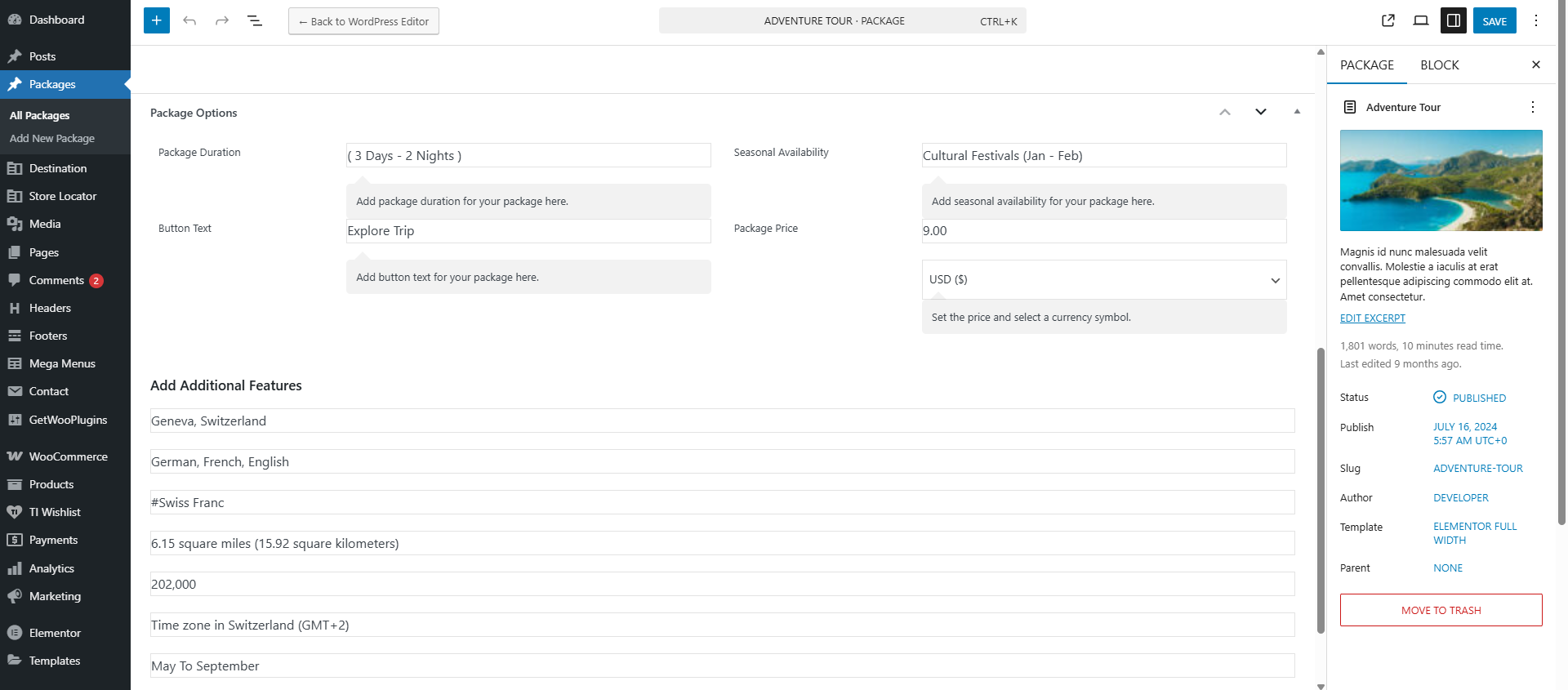Open the USD ($) currency dropdown
This screenshot has width=1568, height=690.
point(1104,279)
